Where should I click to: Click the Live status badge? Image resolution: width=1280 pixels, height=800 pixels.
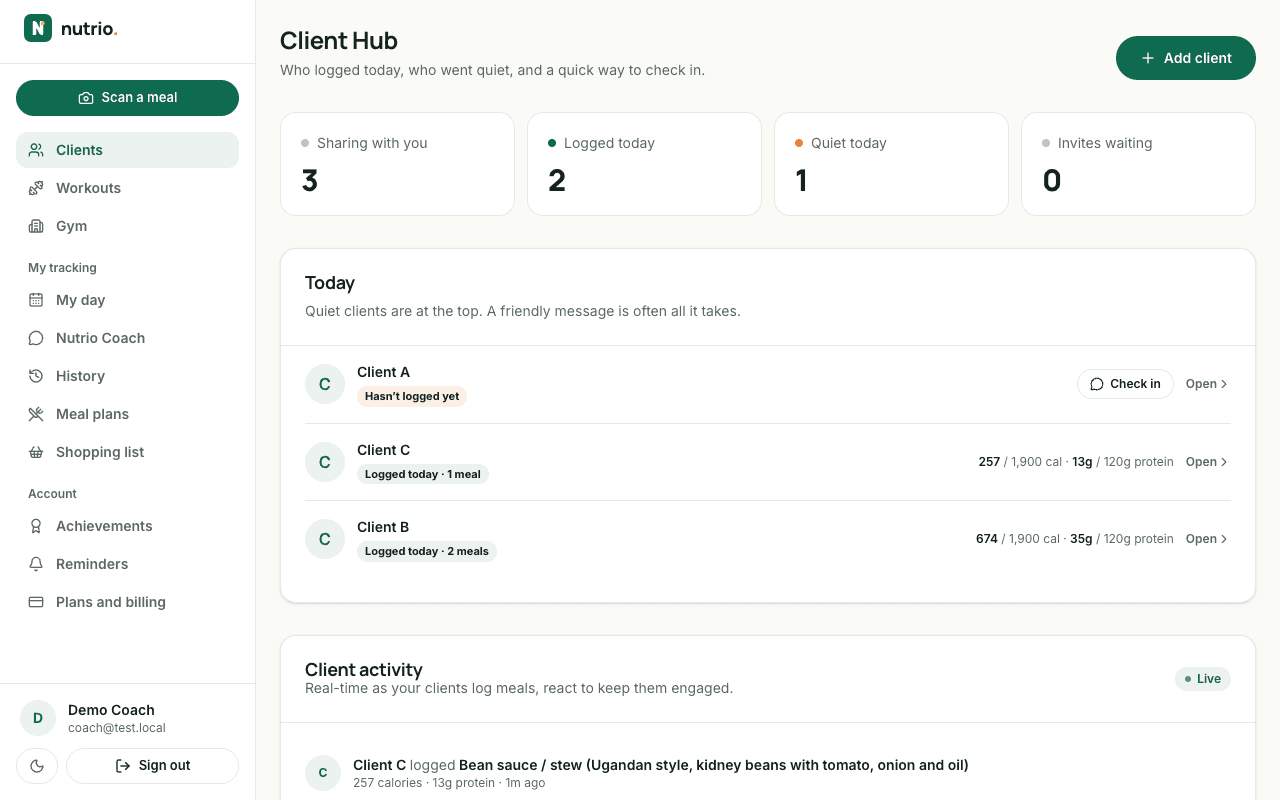pyautogui.click(x=1203, y=679)
